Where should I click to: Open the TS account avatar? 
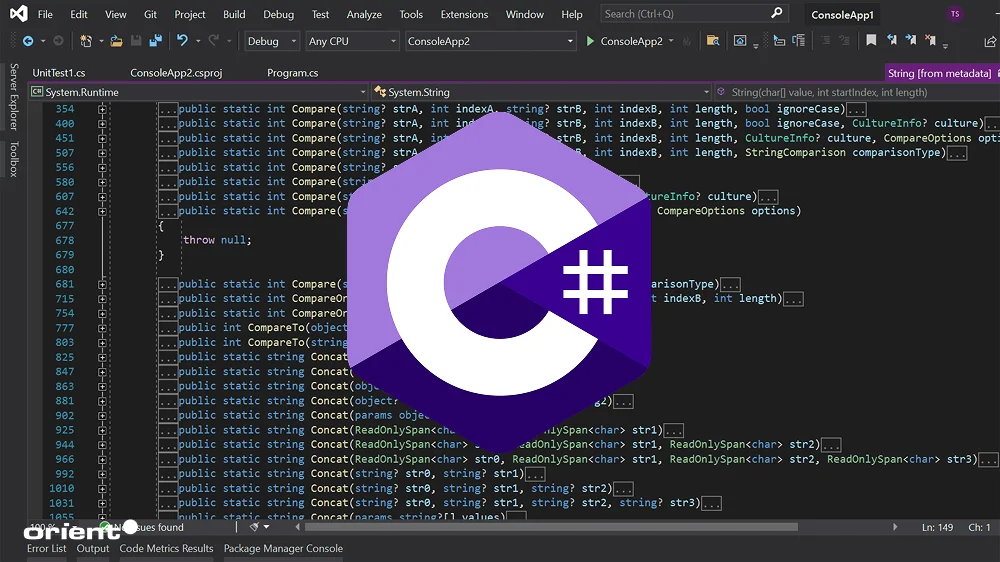pos(955,15)
